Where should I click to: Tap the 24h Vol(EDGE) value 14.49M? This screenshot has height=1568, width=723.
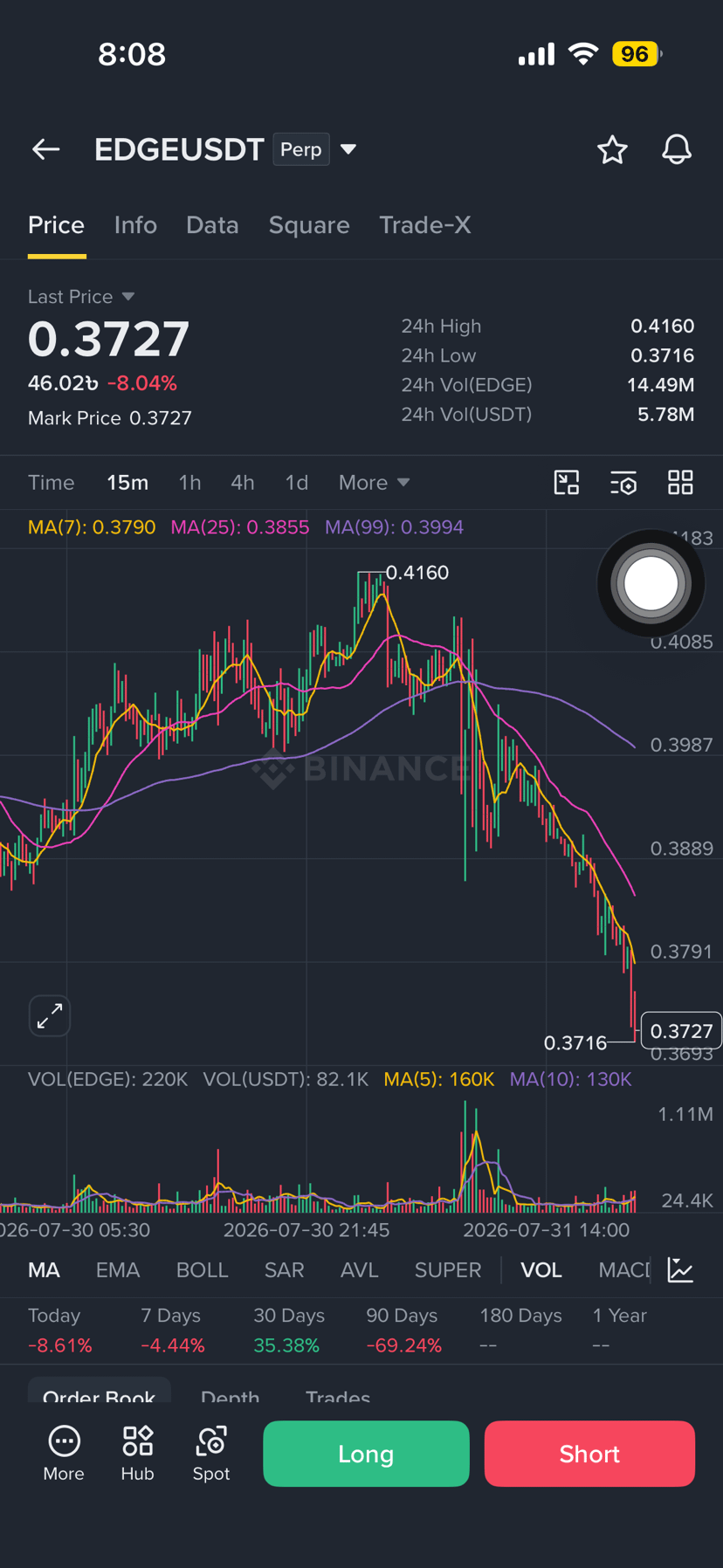(x=661, y=385)
